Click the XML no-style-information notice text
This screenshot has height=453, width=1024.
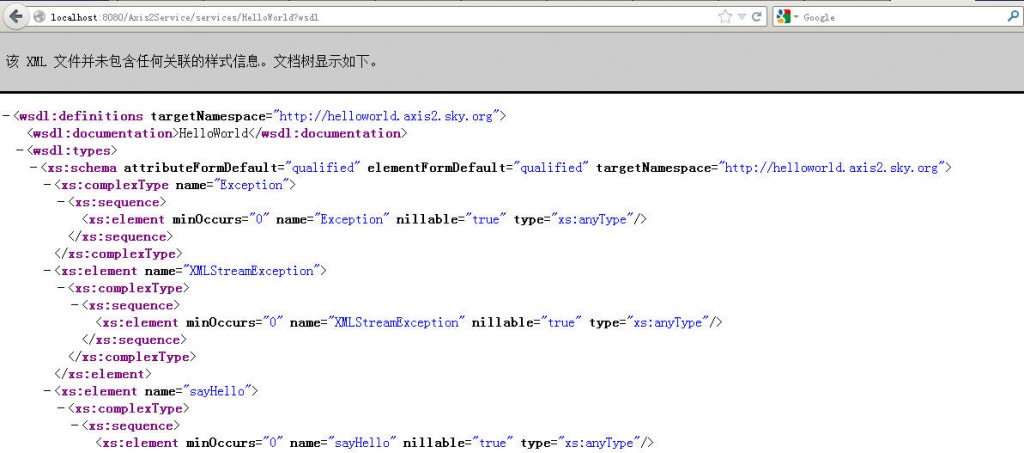(x=192, y=63)
